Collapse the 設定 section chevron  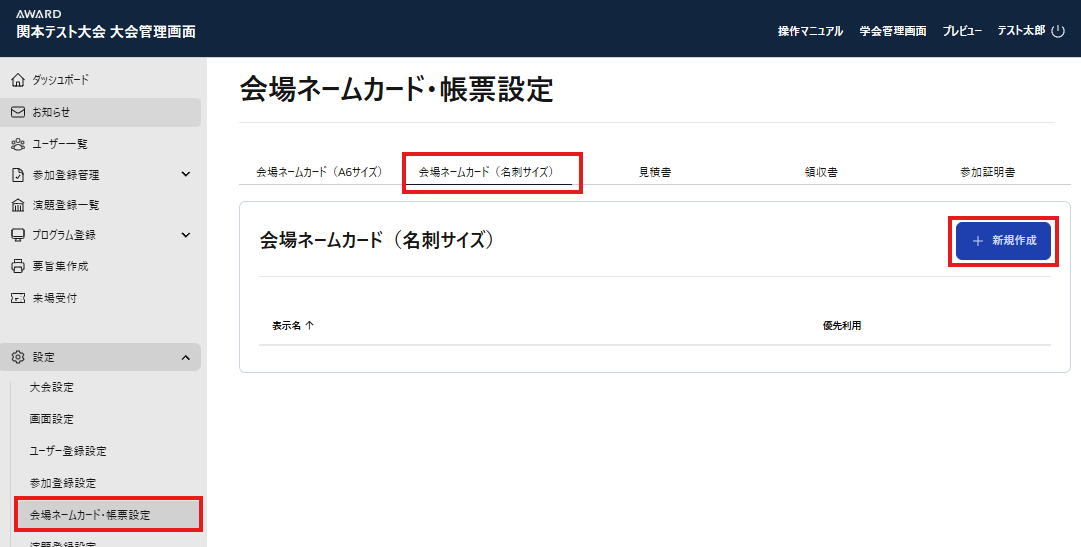coord(185,357)
